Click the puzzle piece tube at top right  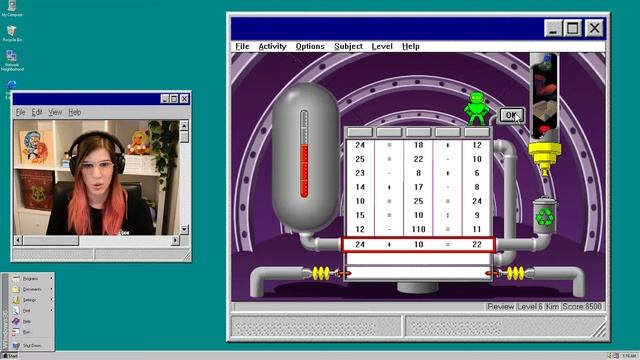(544, 96)
